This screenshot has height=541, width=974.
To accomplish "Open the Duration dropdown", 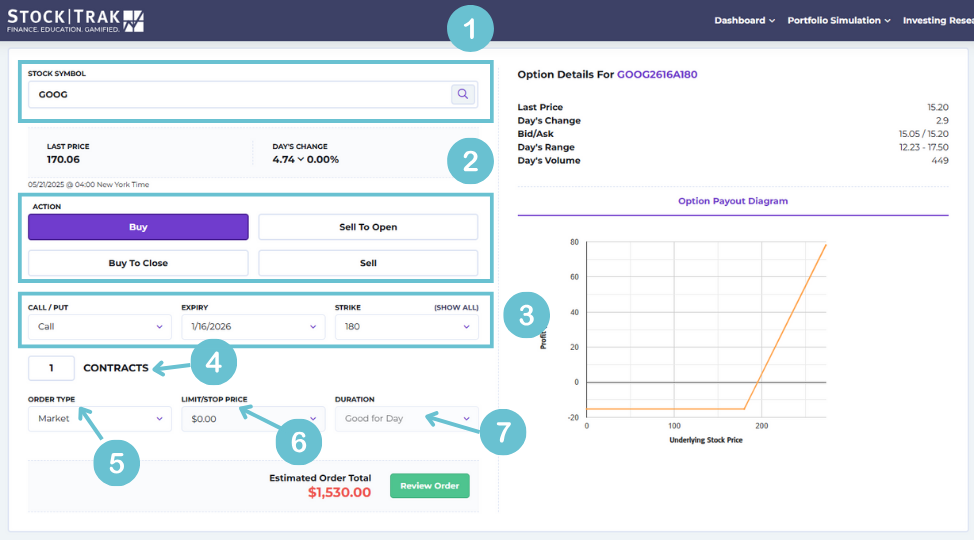I will point(406,419).
